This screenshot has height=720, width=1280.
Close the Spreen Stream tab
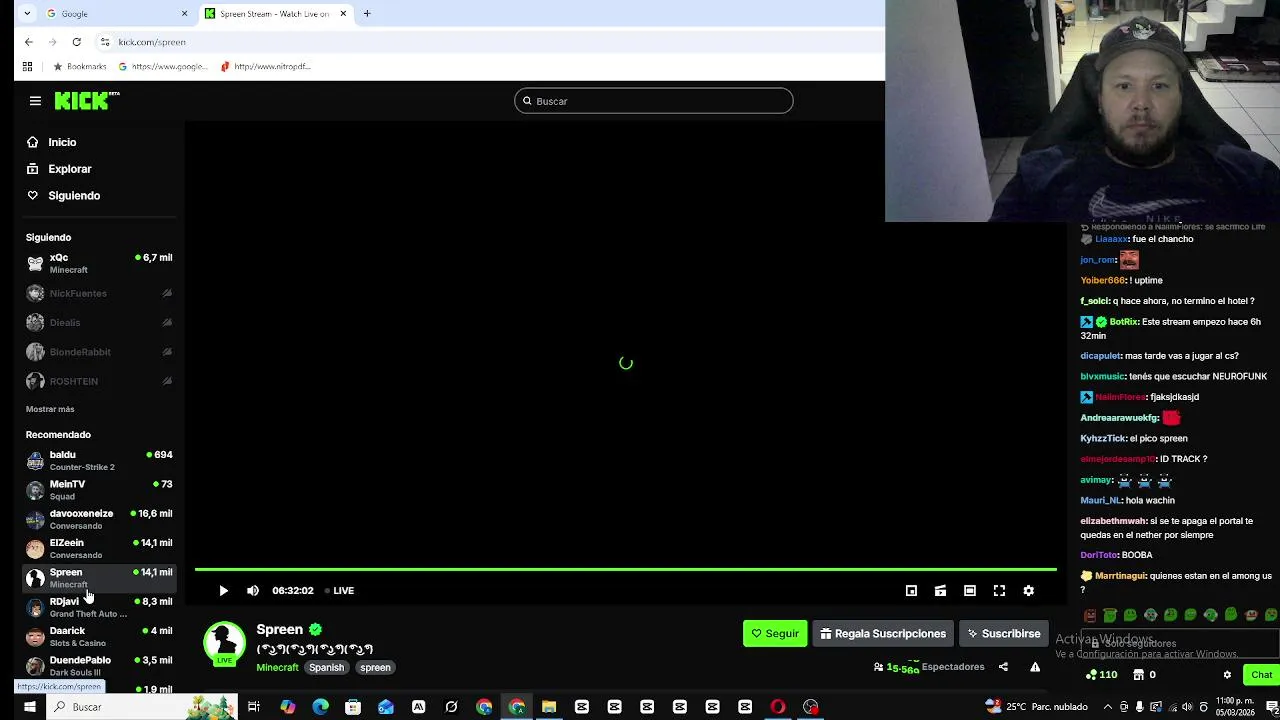click(343, 14)
